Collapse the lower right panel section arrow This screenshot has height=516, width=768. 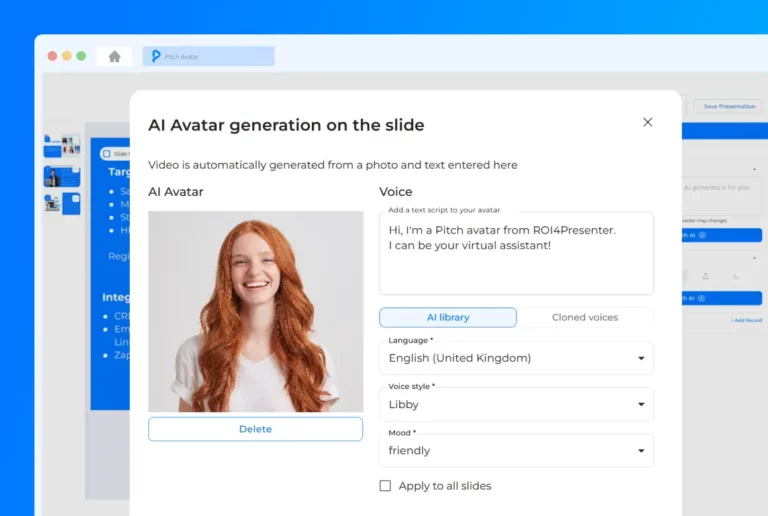click(754, 258)
